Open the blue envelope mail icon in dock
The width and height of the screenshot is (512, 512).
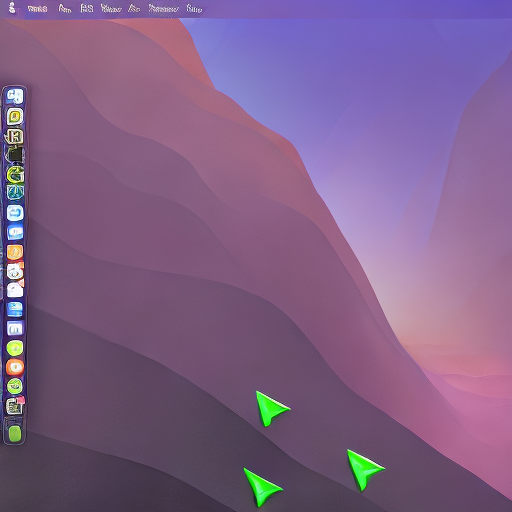[x=15, y=309]
